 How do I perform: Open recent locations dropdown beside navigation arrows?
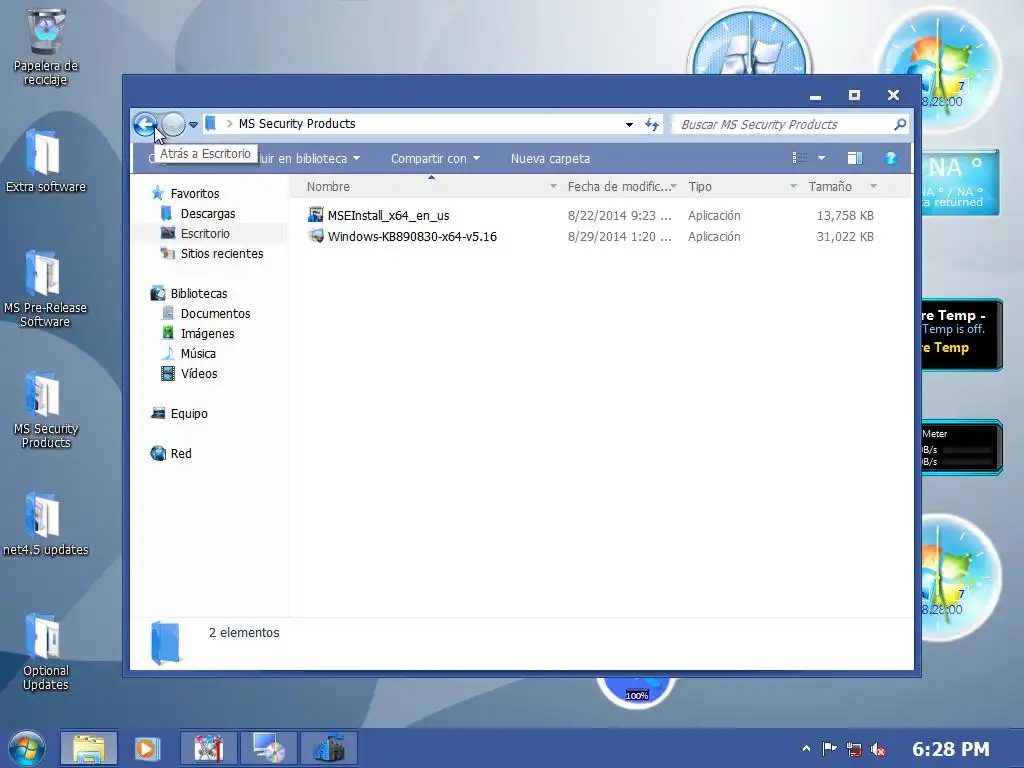[193, 124]
